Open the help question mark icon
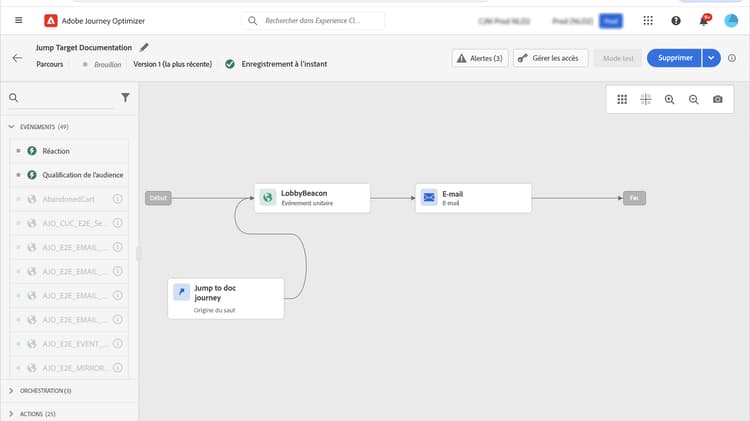The width and height of the screenshot is (750, 421). [x=676, y=21]
